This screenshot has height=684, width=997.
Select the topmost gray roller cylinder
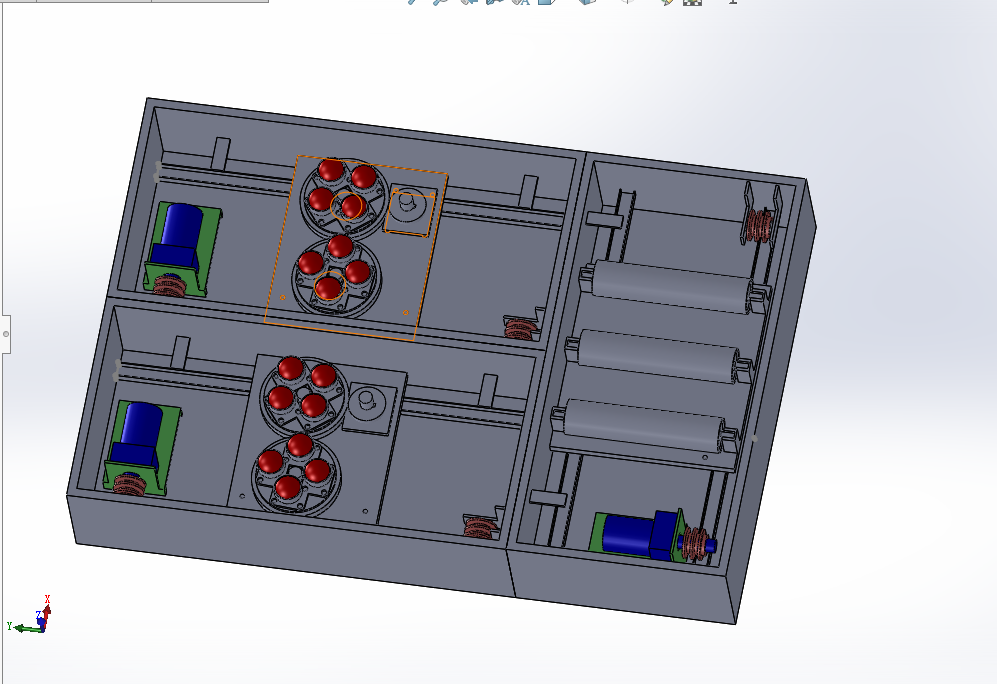pyautogui.click(x=671, y=287)
